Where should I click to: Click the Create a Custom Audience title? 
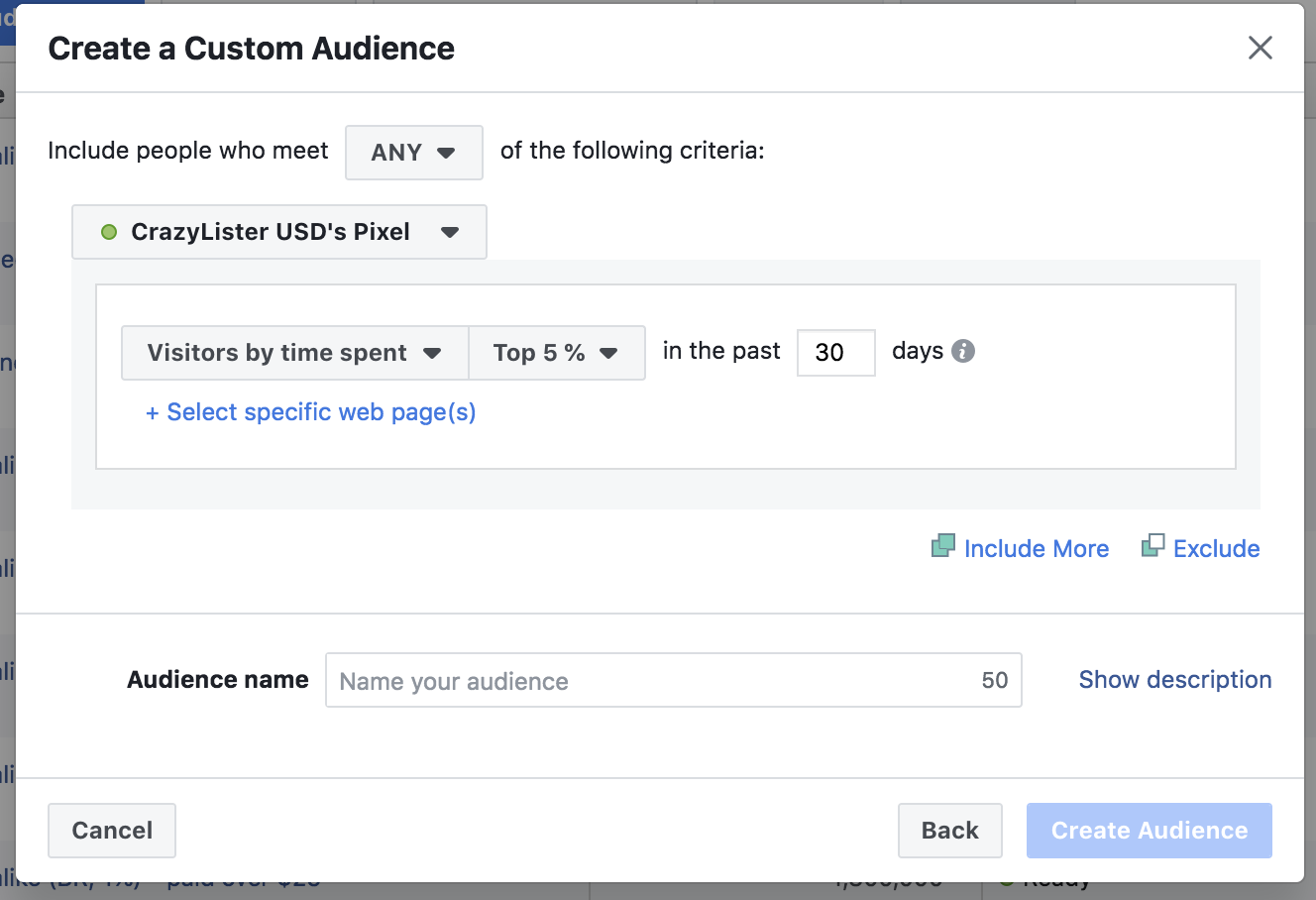[252, 49]
